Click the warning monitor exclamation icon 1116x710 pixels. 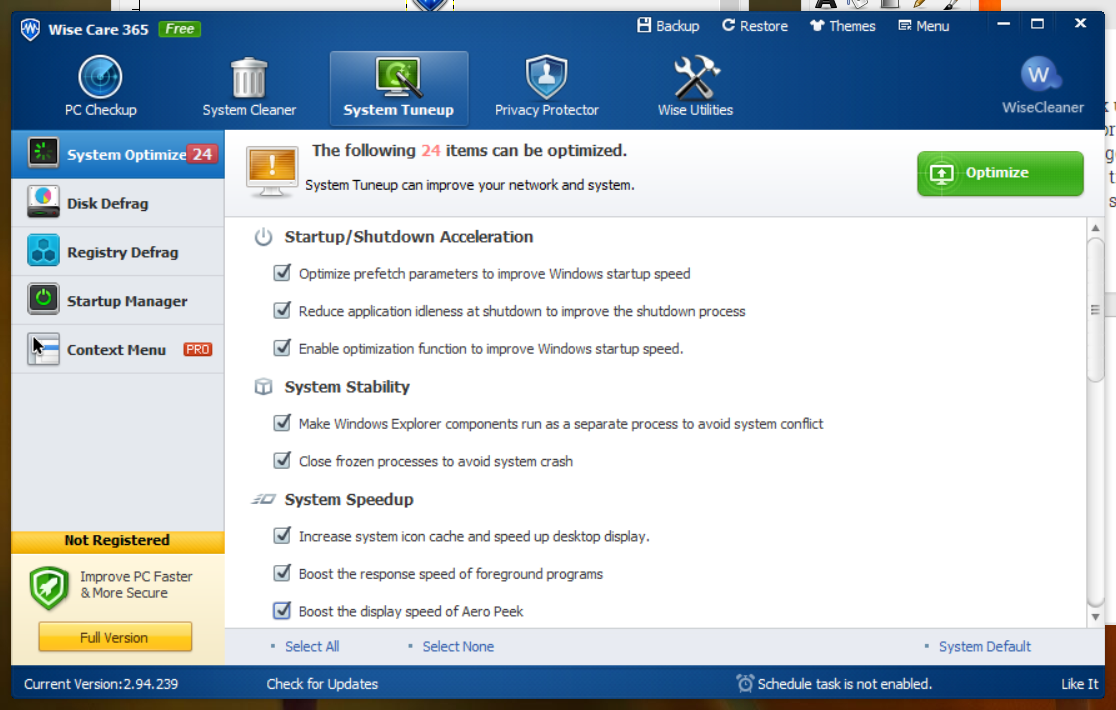click(x=272, y=171)
